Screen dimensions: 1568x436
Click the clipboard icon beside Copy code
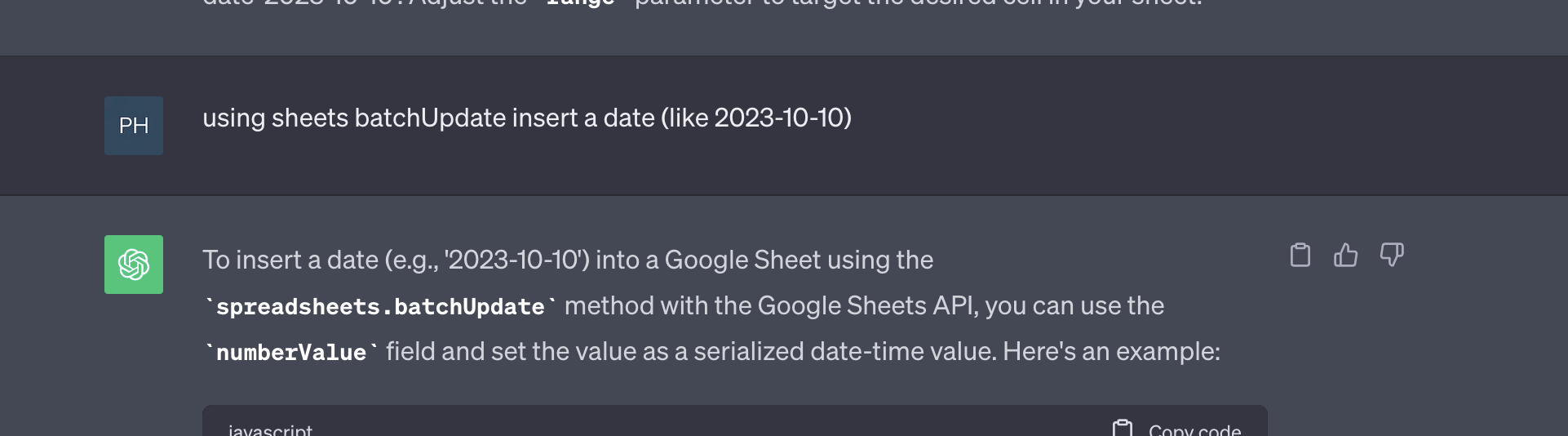(x=1123, y=429)
